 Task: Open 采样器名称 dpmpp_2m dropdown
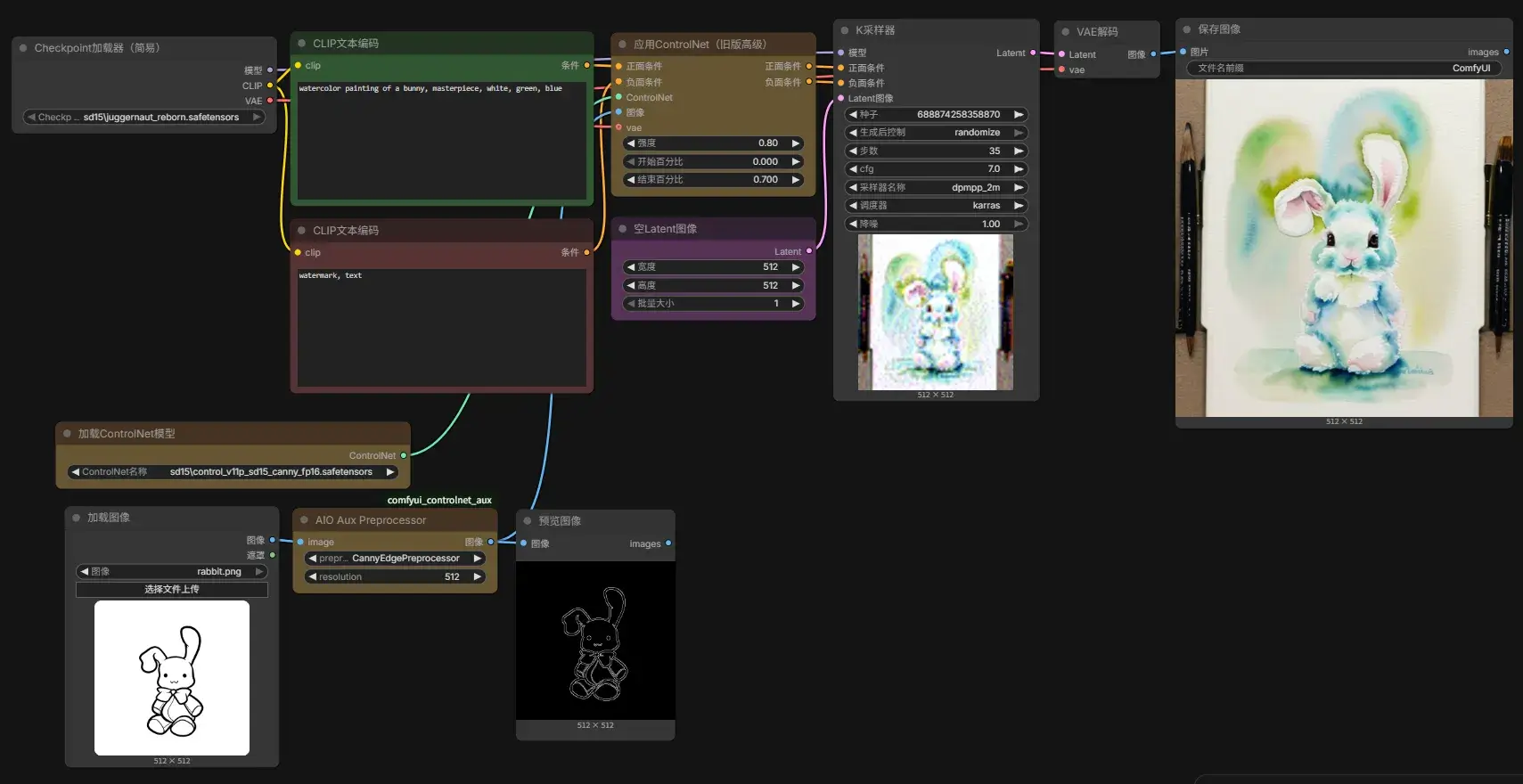(936, 188)
